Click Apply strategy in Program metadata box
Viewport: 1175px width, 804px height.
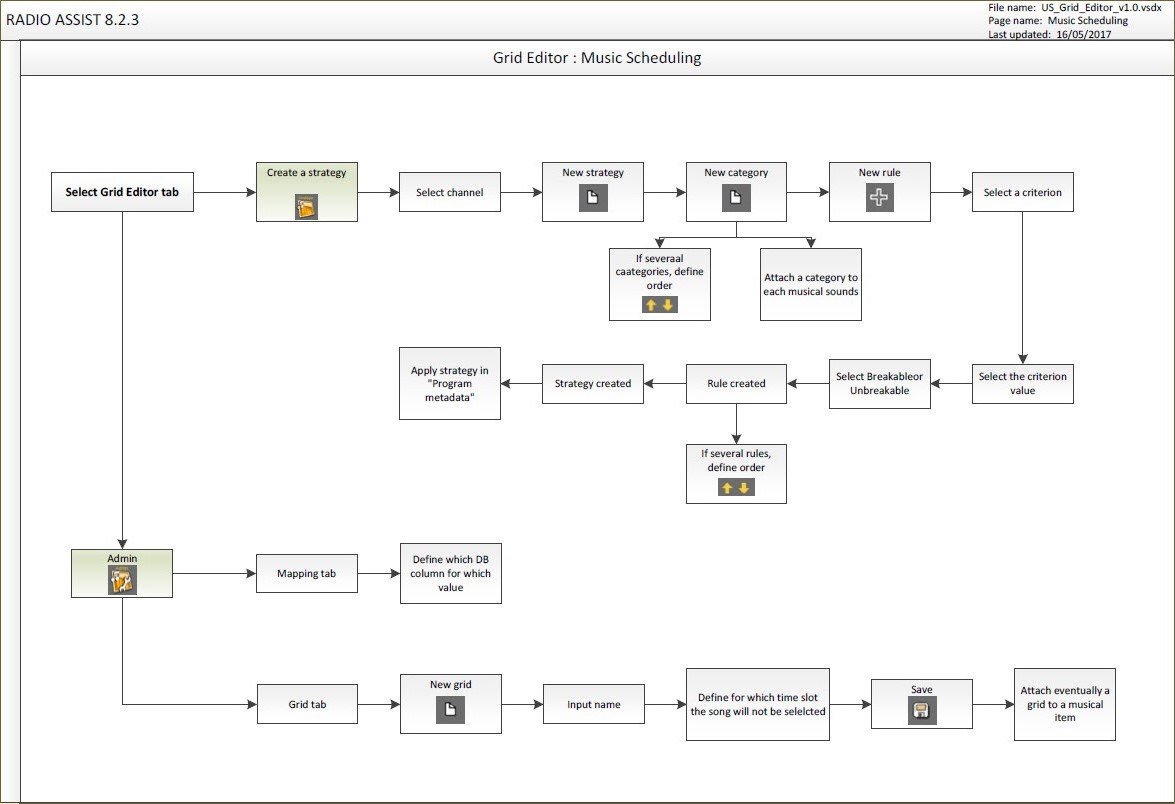coord(450,384)
